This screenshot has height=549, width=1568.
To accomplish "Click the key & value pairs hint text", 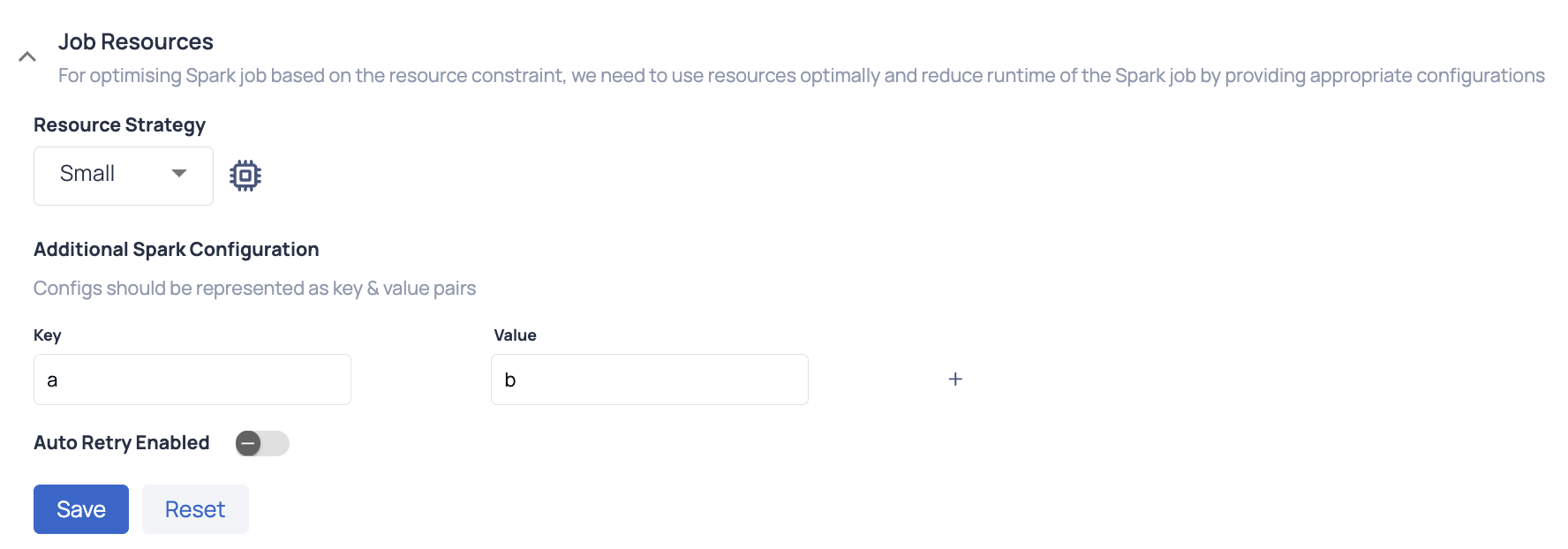I will coord(255,289).
